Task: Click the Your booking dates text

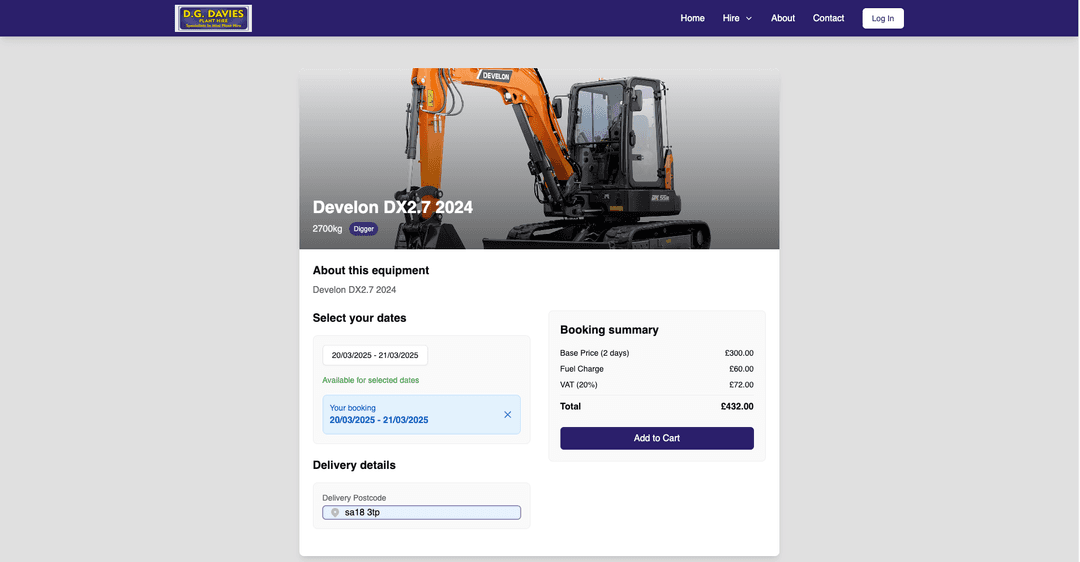Action: (379, 420)
